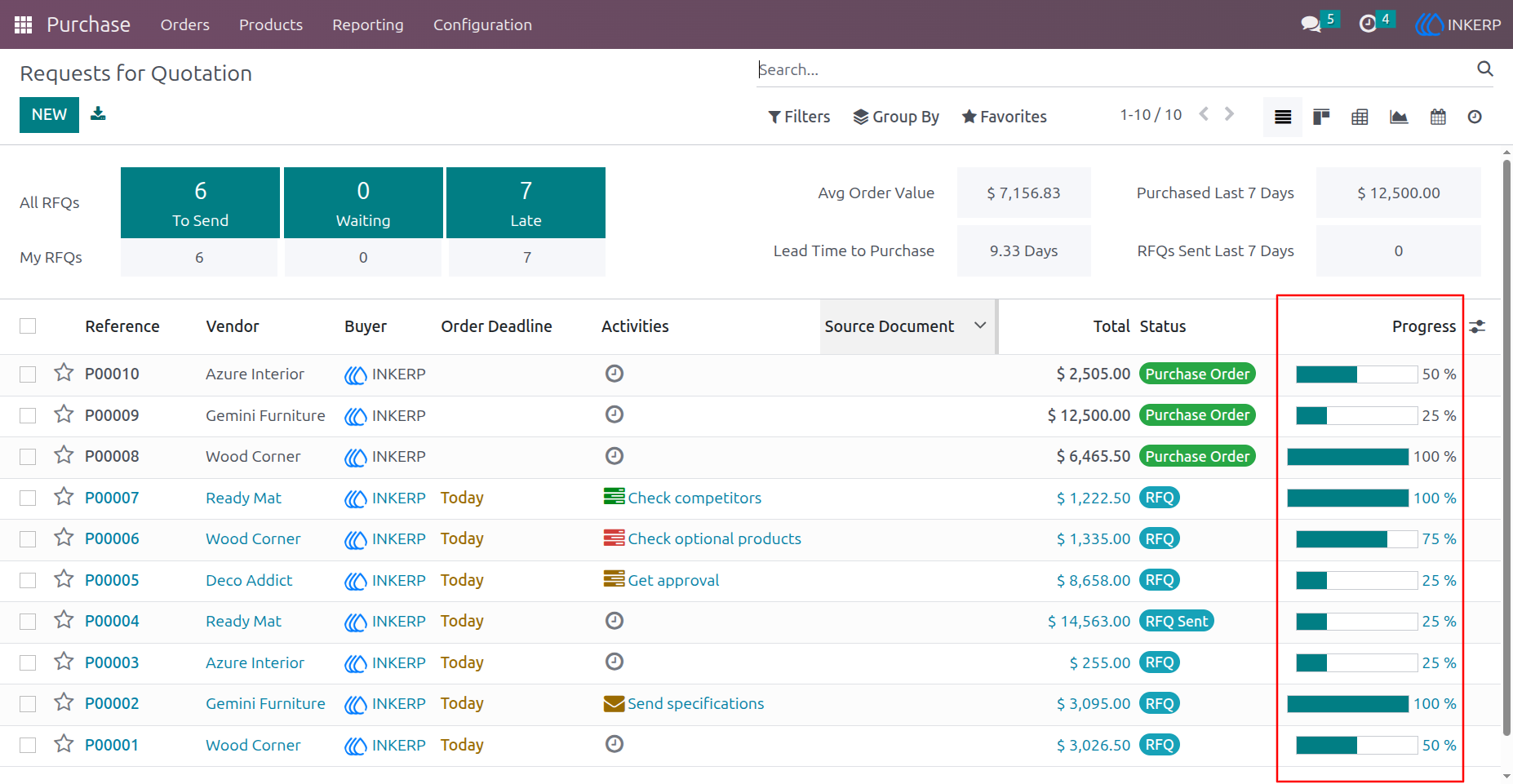This screenshot has height=784, width=1513.
Task: Open optional columns settings icon
Action: point(1477,326)
